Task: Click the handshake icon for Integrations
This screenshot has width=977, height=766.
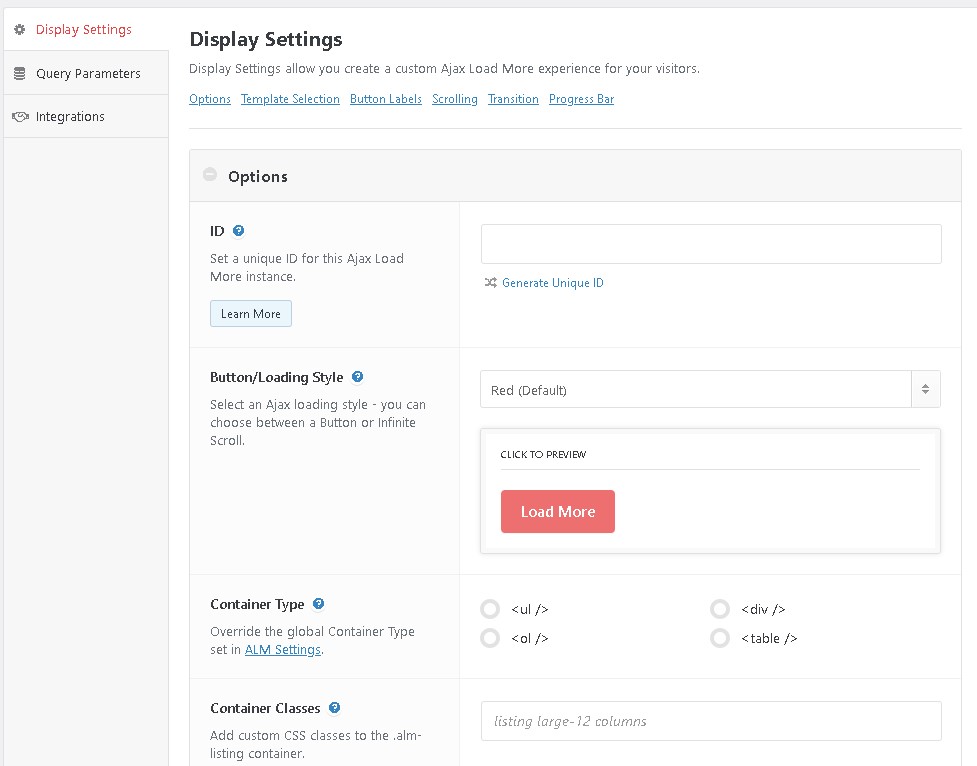Action: click(19, 117)
